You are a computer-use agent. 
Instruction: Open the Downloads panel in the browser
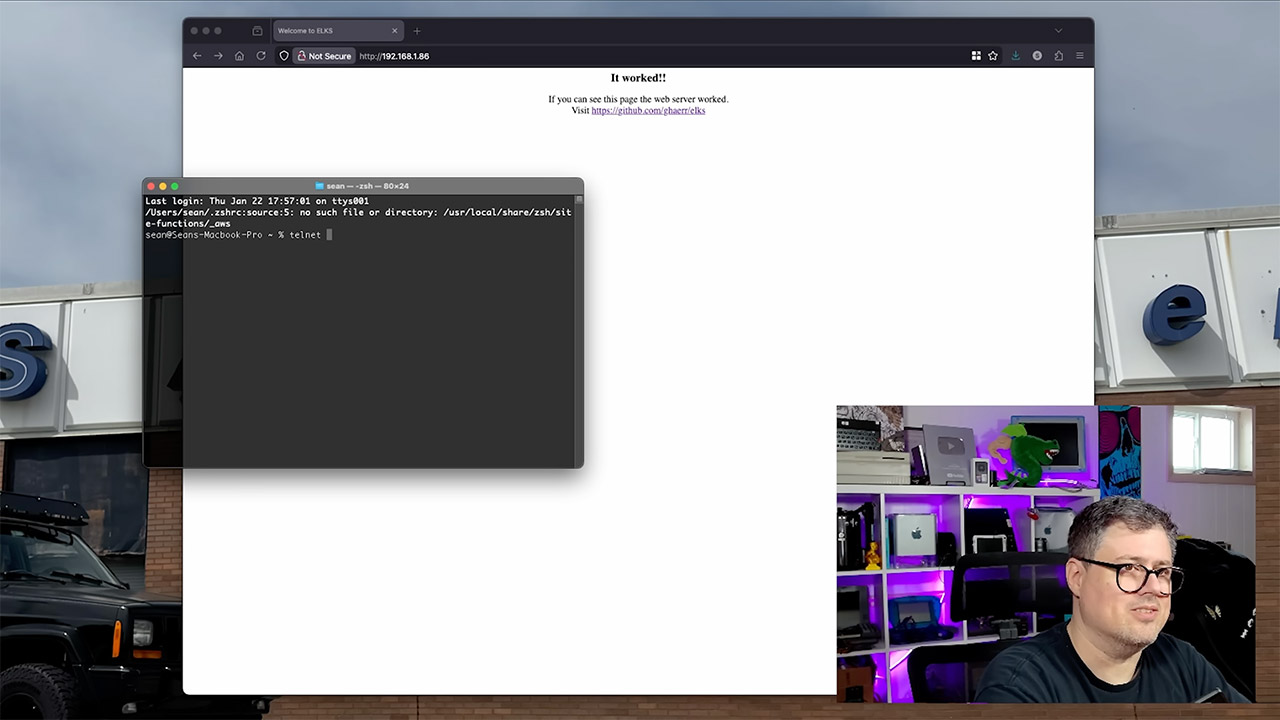1016,56
